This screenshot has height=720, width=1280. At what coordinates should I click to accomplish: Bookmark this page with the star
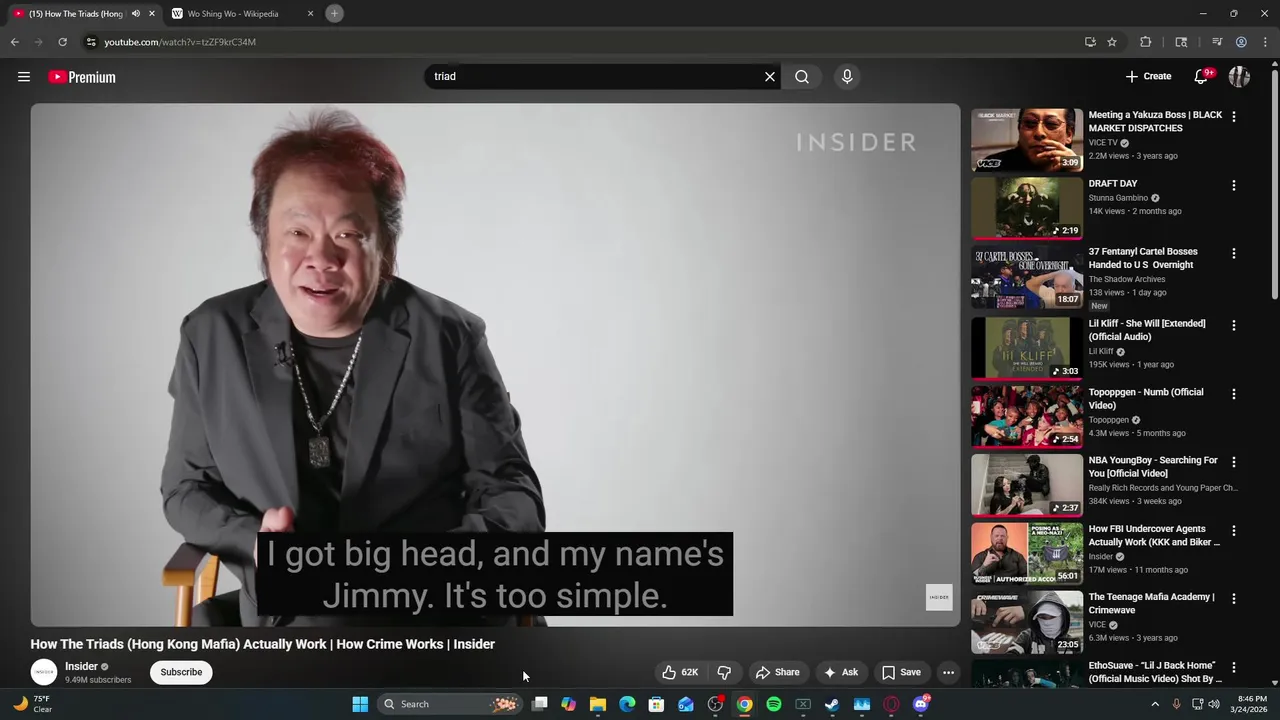coord(1112,42)
